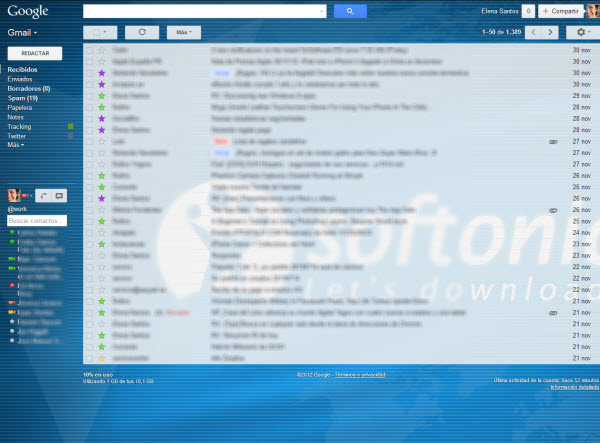Open the profile photo in the top bar
This screenshot has height=443, width=600.
[593, 11]
